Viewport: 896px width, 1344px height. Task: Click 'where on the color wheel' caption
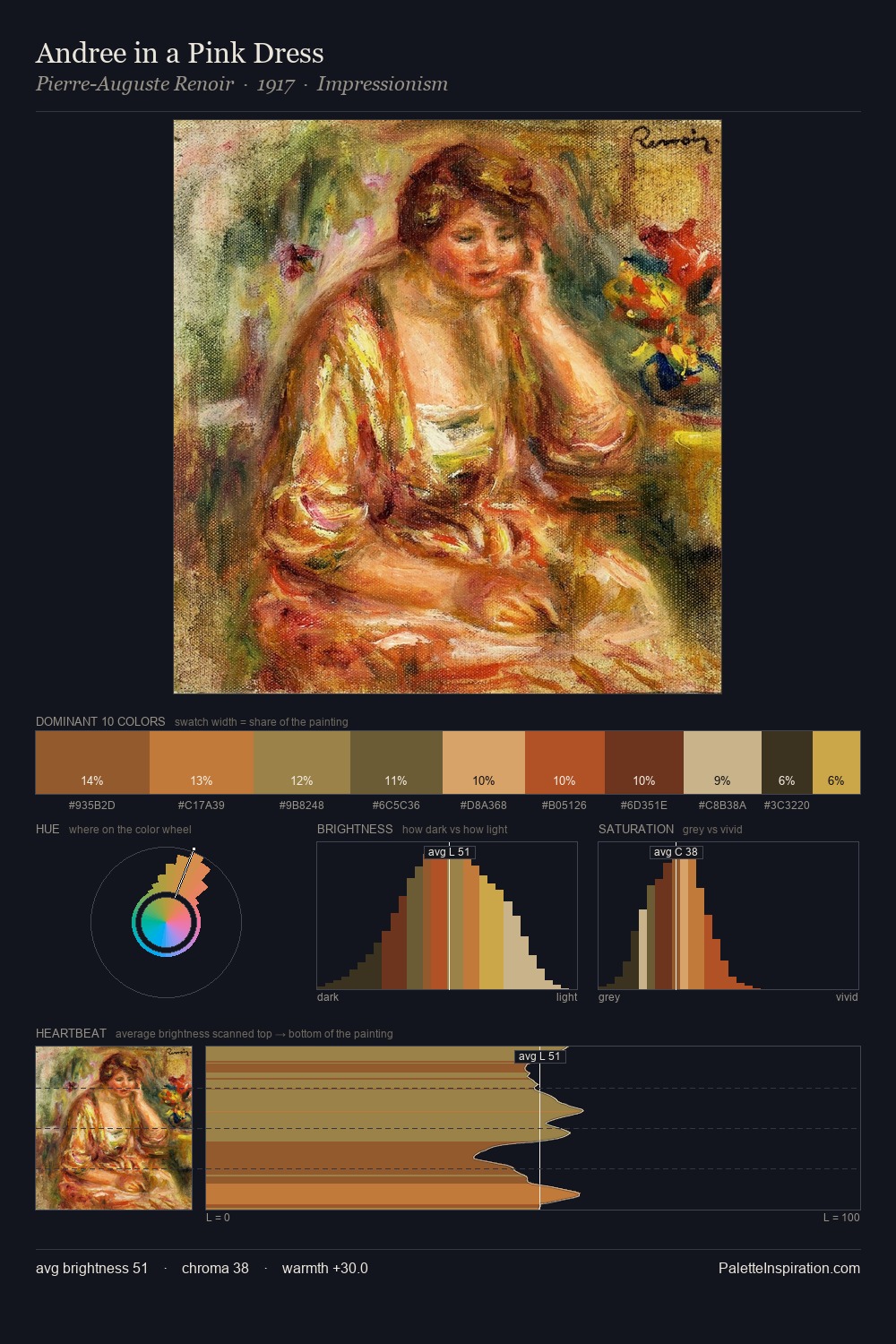pyautogui.click(x=130, y=830)
